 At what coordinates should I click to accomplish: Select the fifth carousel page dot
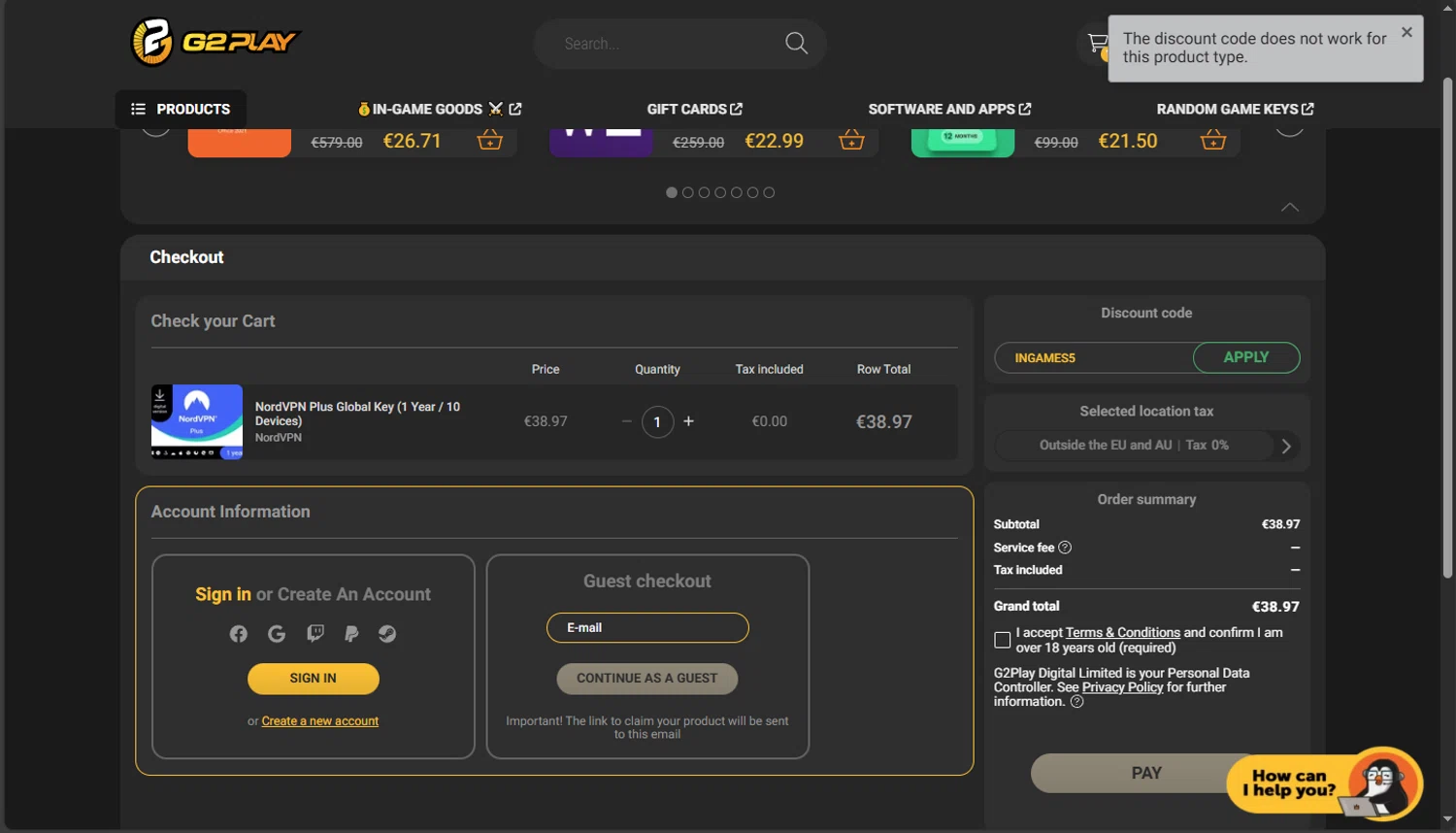click(737, 192)
